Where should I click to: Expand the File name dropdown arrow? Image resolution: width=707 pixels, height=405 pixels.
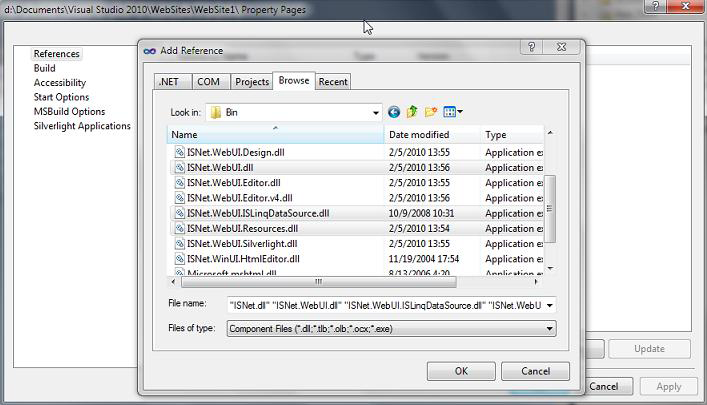click(x=550, y=306)
